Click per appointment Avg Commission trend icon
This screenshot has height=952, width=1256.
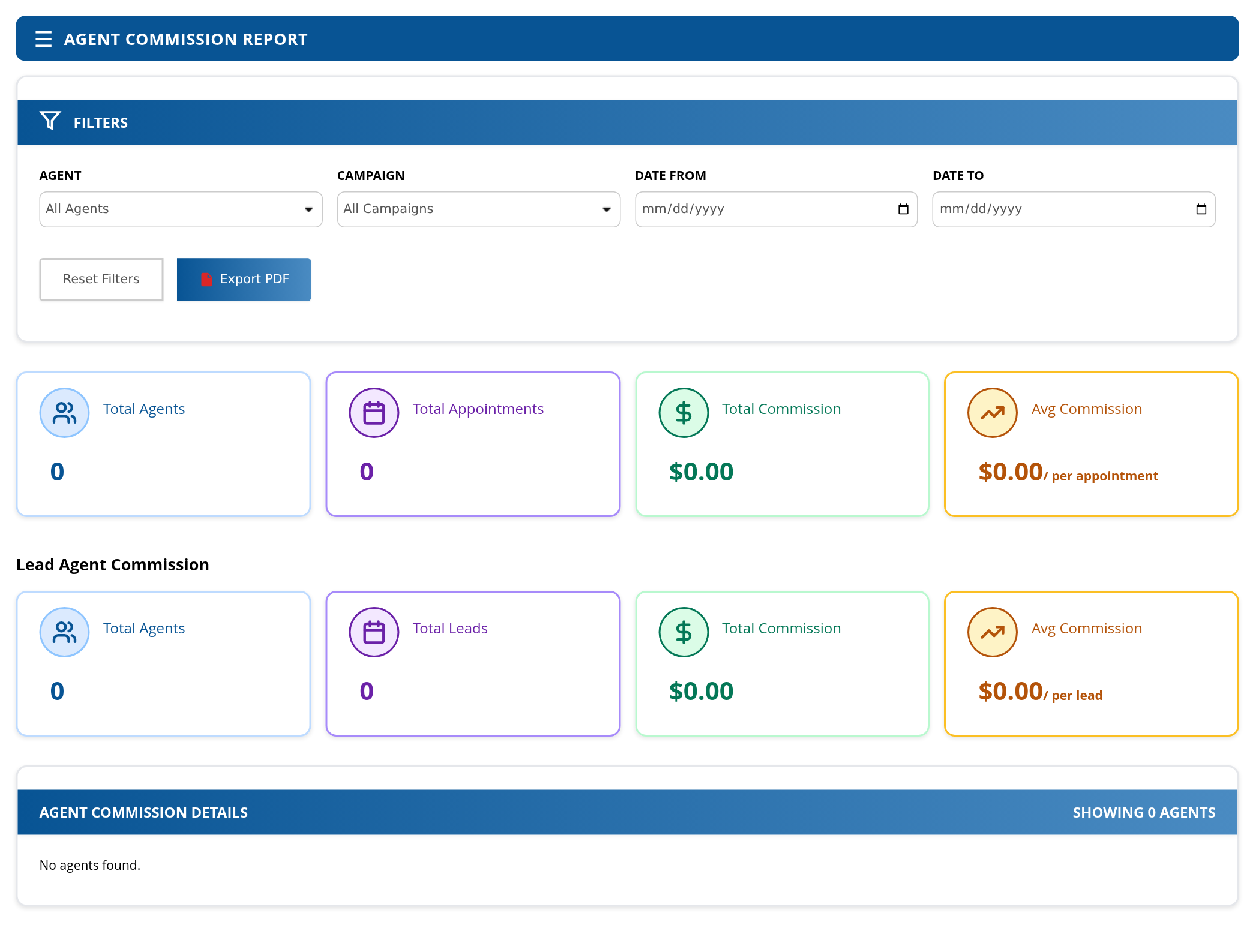pyautogui.click(x=993, y=413)
